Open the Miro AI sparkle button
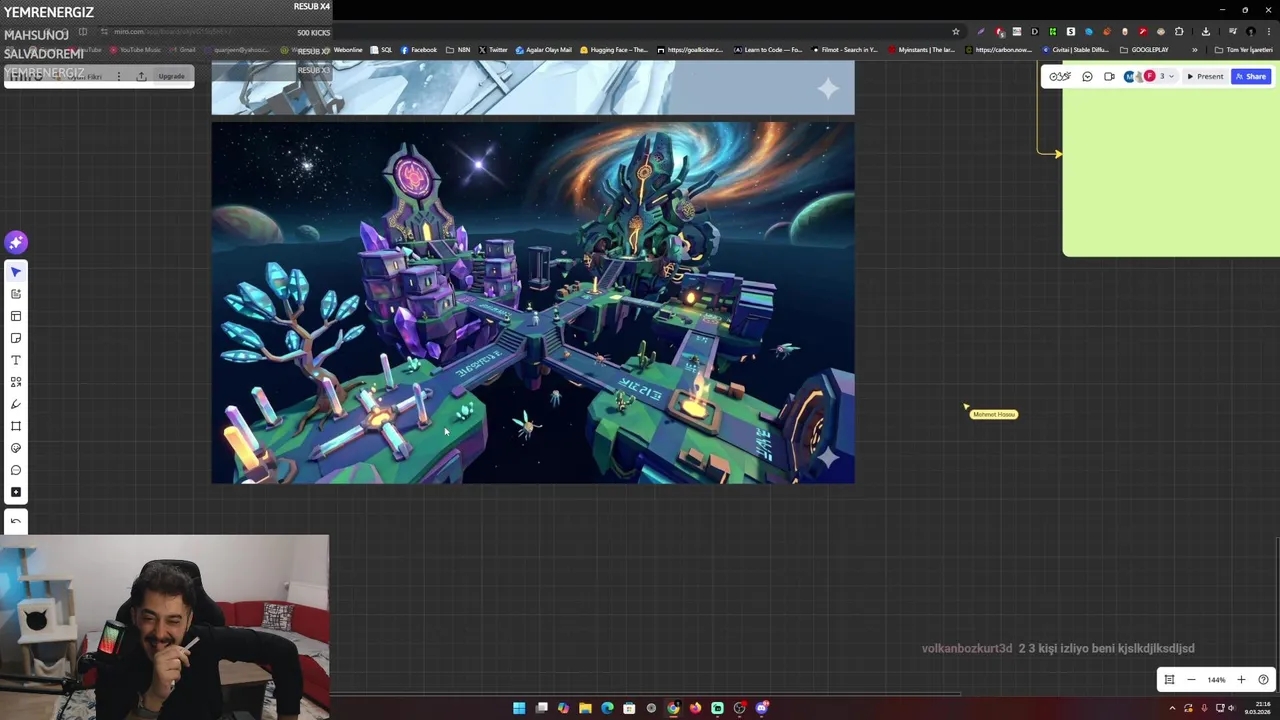1280x720 pixels. tap(15, 242)
